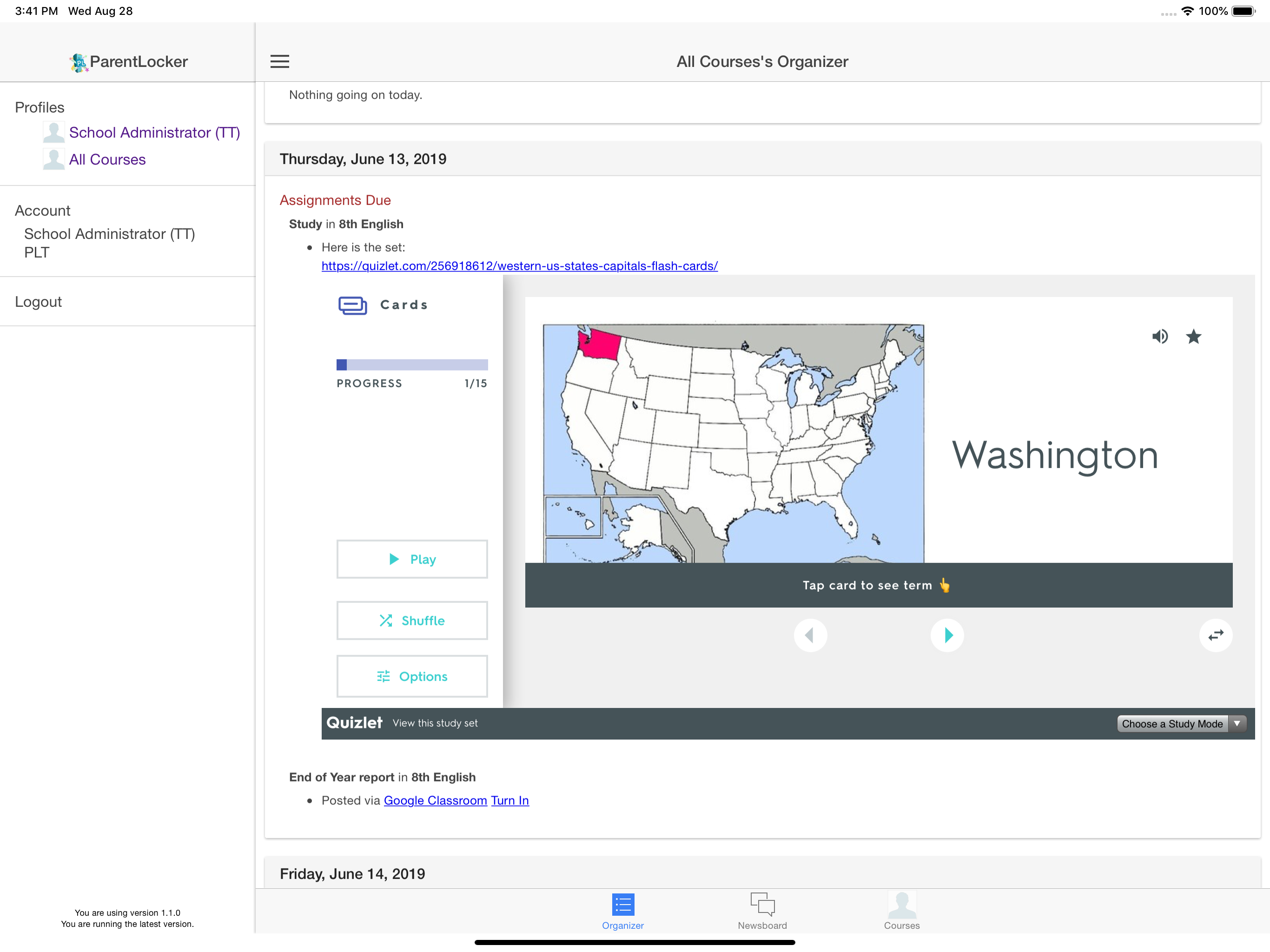Follow the Google Classroom link

tap(435, 800)
